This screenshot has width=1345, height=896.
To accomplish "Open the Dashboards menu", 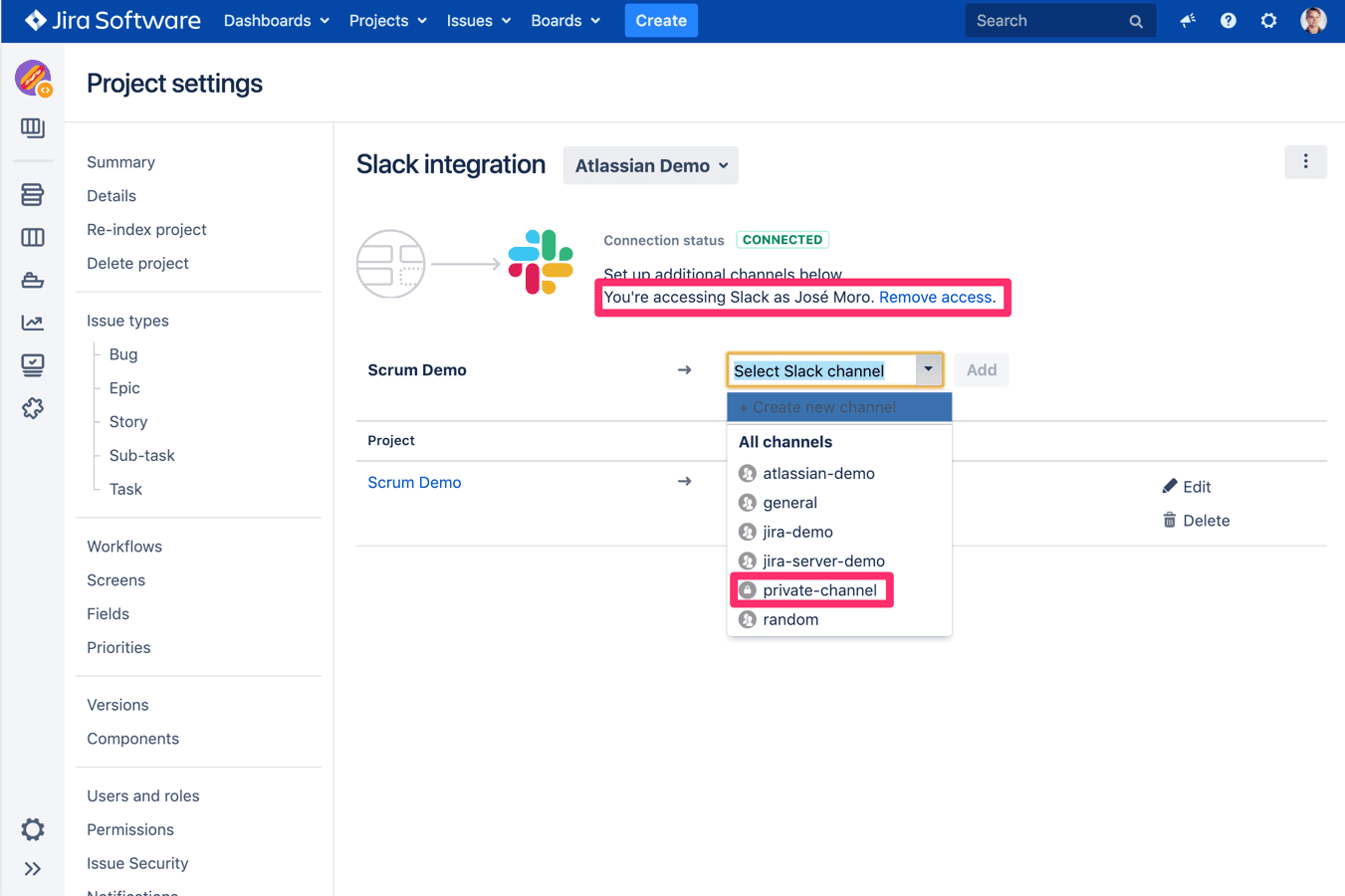I will coord(276,20).
